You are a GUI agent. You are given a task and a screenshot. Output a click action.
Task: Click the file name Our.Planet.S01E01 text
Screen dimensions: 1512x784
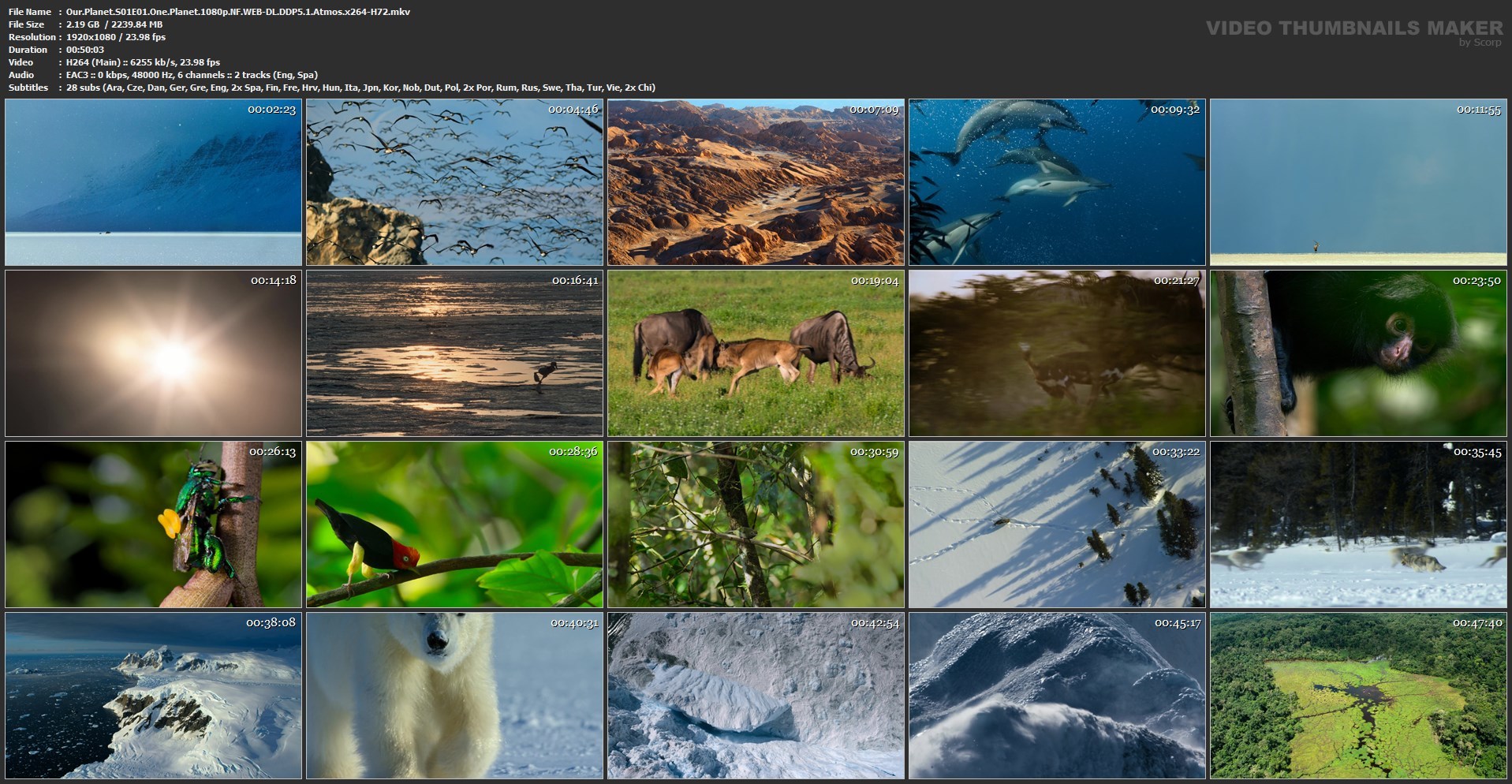tap(238, 12)
